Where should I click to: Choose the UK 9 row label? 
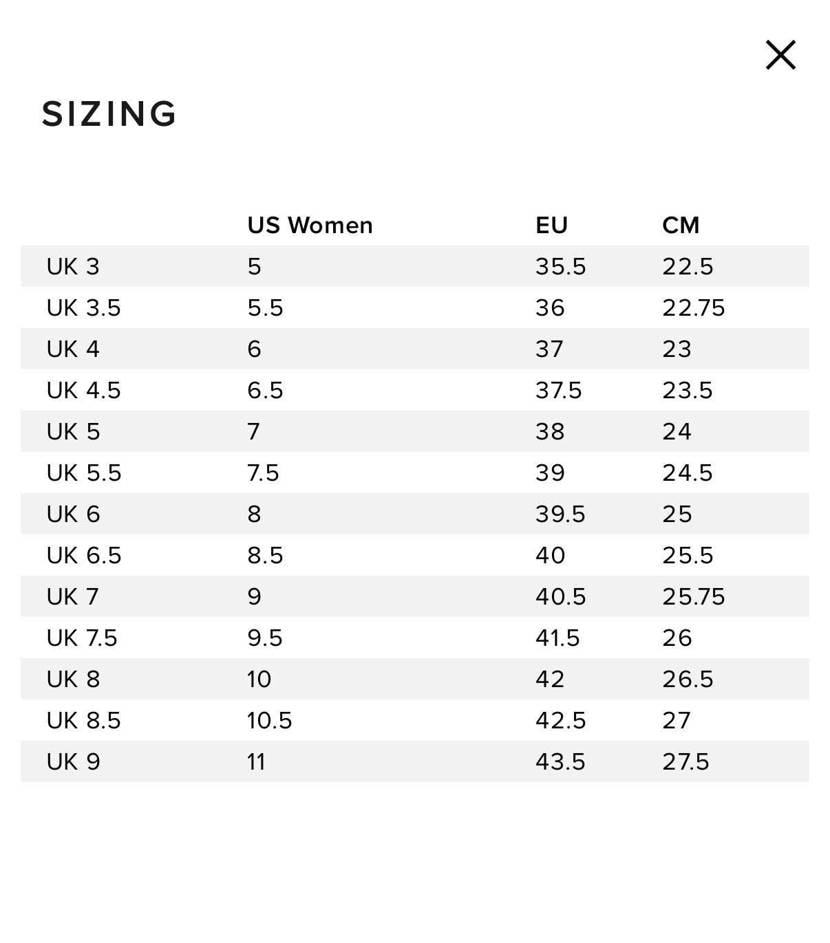(73, 762)
